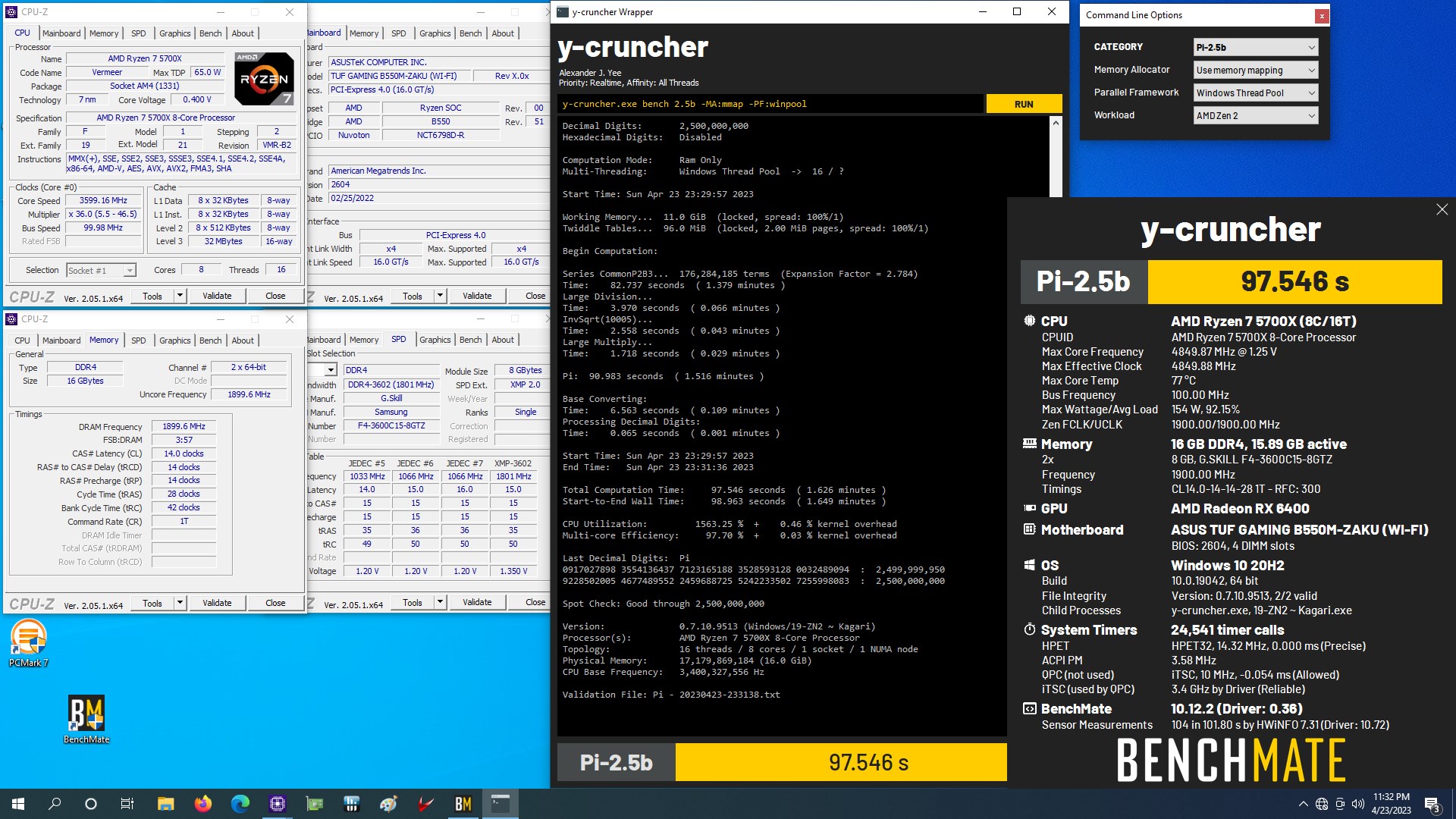Switch to CPU-Z via its taskbar icon
Viewport: 1456px width, 819px height.
(x=277, y=804)
